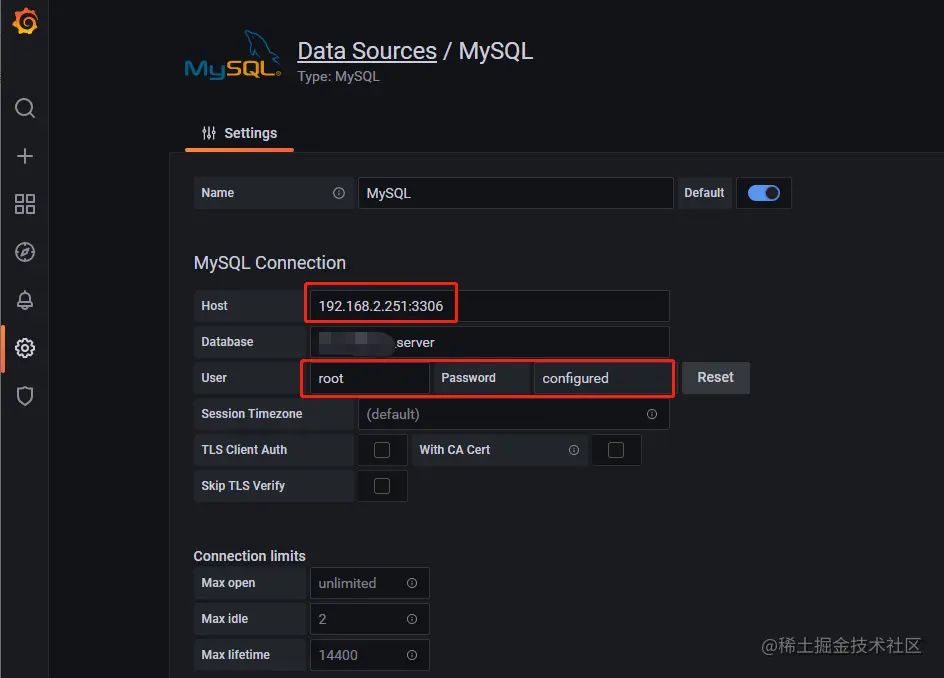Click the Host input field
944x678 pixels.
pyautogui.click(x=489, y=306)
